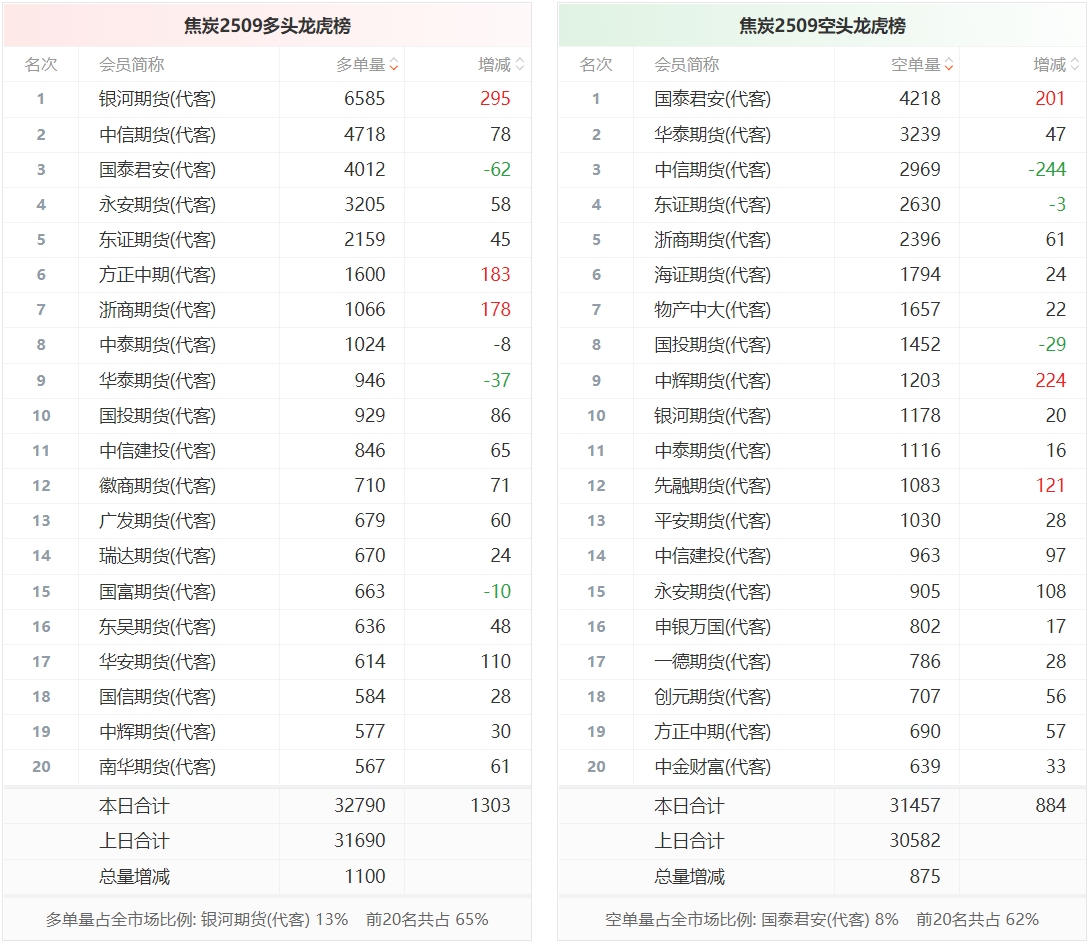Select 中泰期货(代客) in the long table rank 8
The image size is (1091, 946).
[157, 344]
